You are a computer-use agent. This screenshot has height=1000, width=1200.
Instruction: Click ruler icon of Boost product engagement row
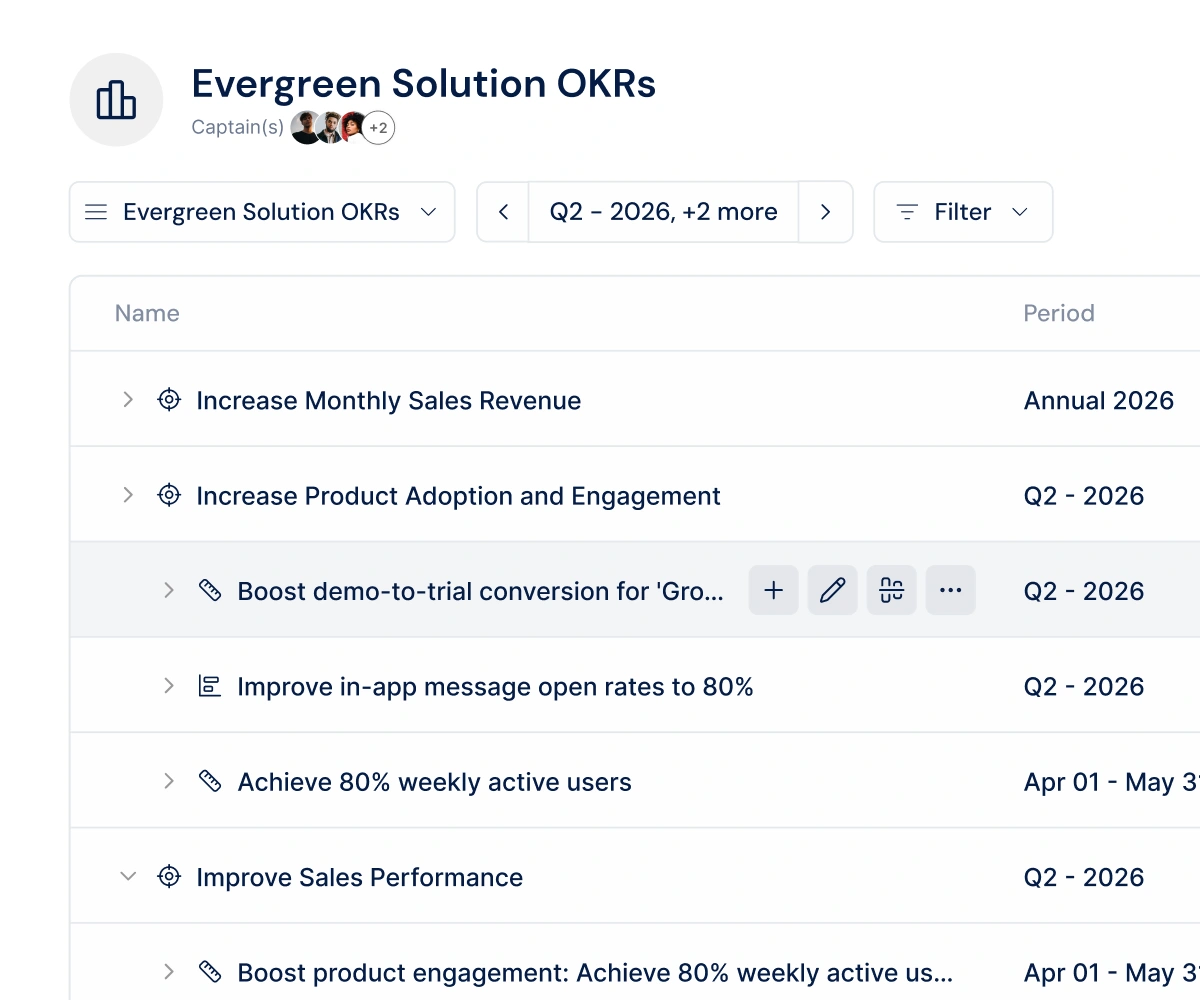pos(210,971)
